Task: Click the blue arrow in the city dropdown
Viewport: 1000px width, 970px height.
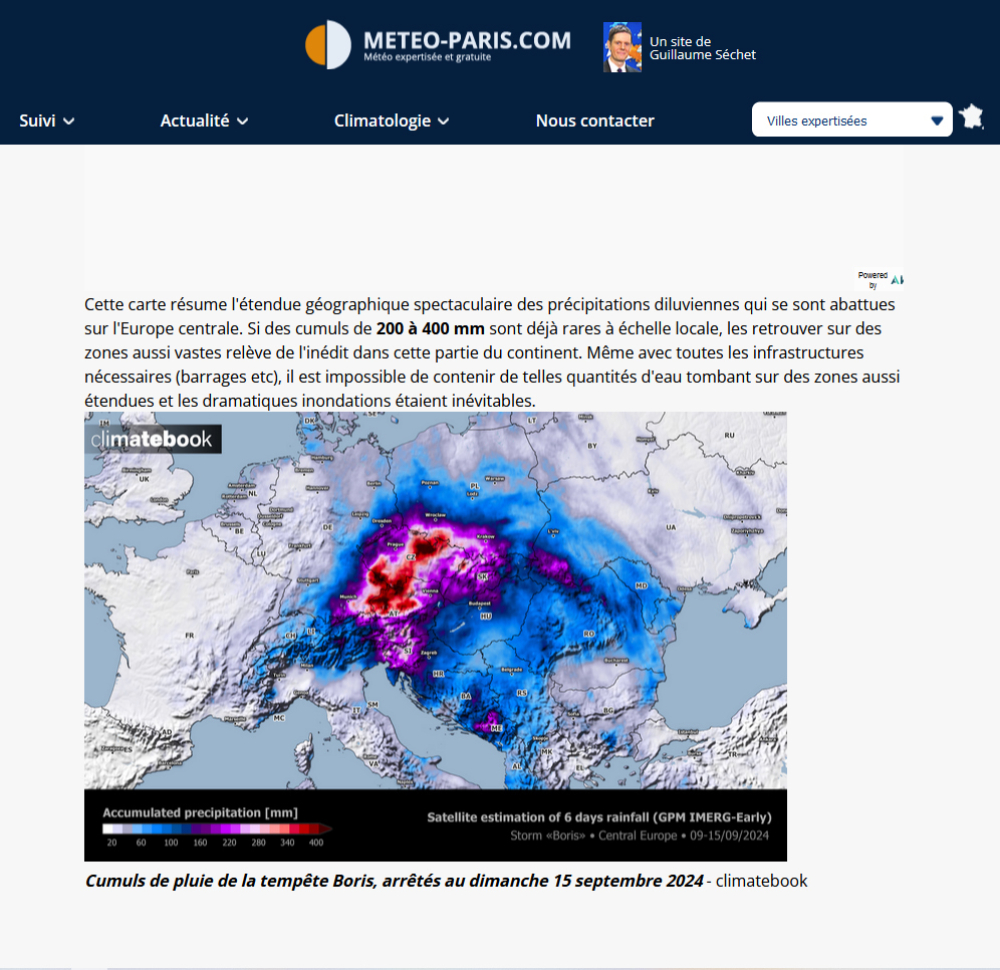Action: pyautogui.click(x=937, y=121)
